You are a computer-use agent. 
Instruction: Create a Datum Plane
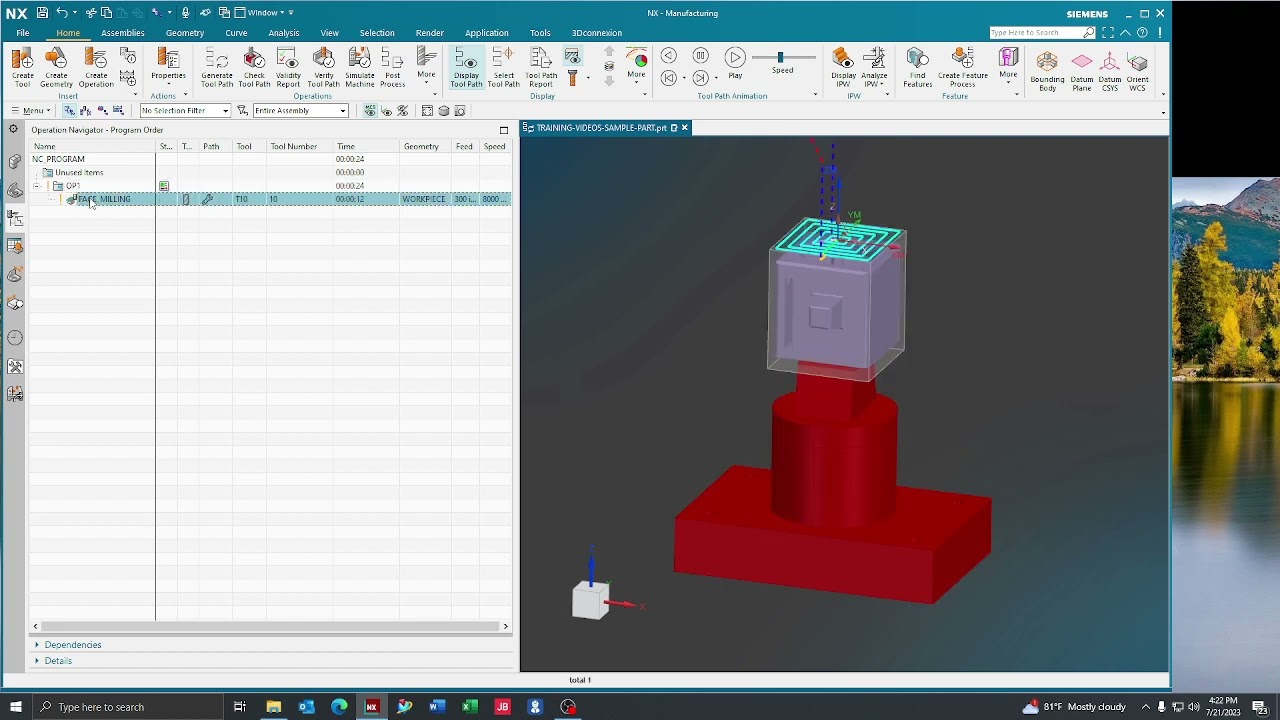coord(1082,71)
